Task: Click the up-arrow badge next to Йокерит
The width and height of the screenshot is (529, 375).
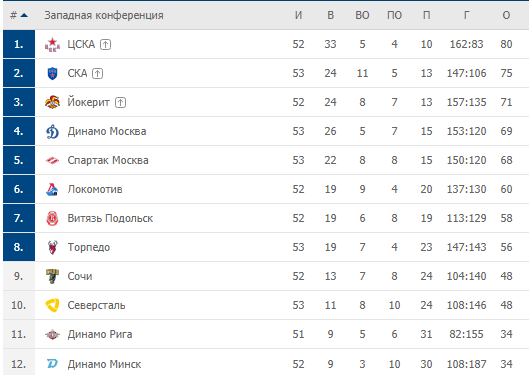Action: 120,103
